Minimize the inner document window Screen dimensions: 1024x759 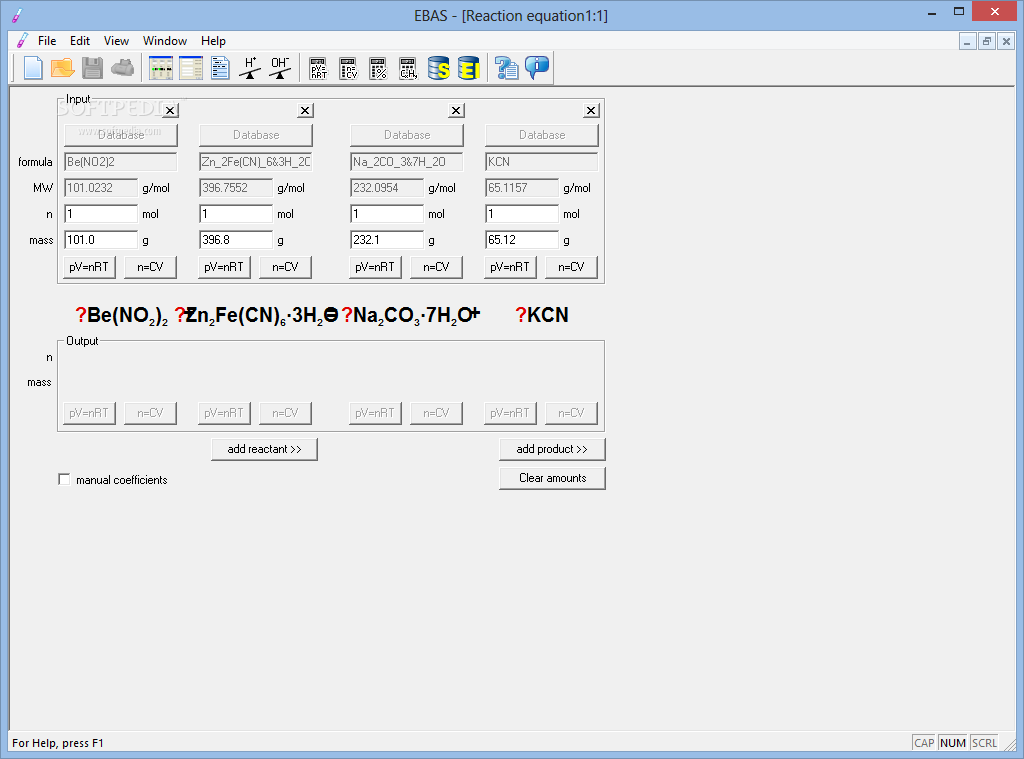[x=967, y=41]
